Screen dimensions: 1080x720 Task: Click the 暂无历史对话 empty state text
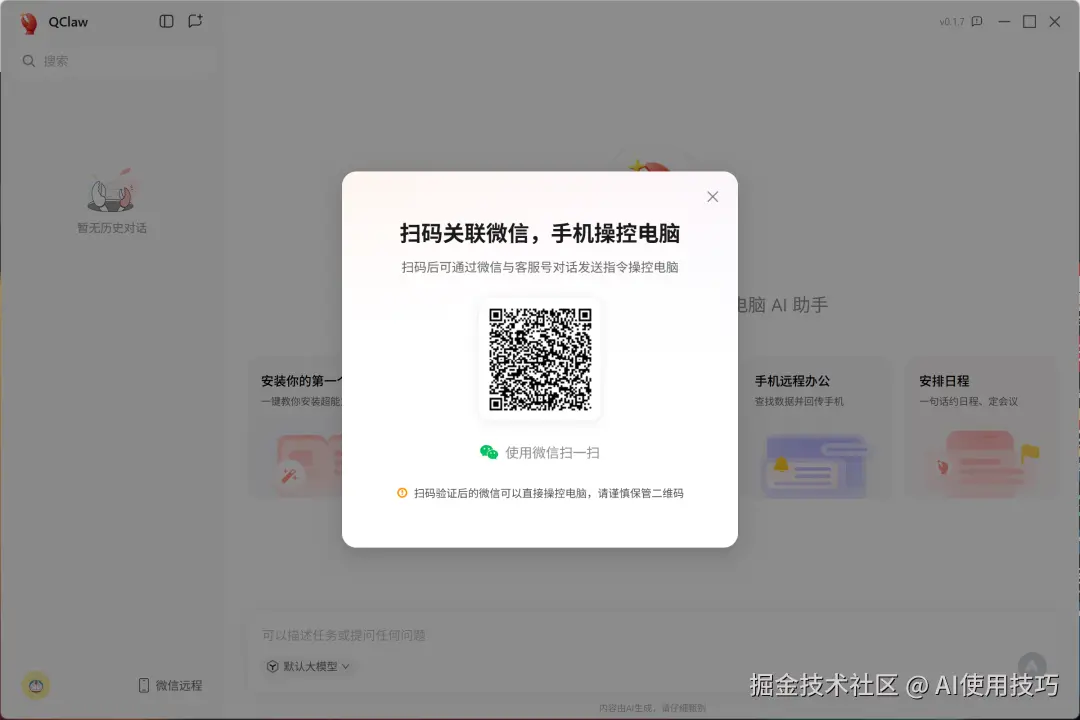click(112, 228)
